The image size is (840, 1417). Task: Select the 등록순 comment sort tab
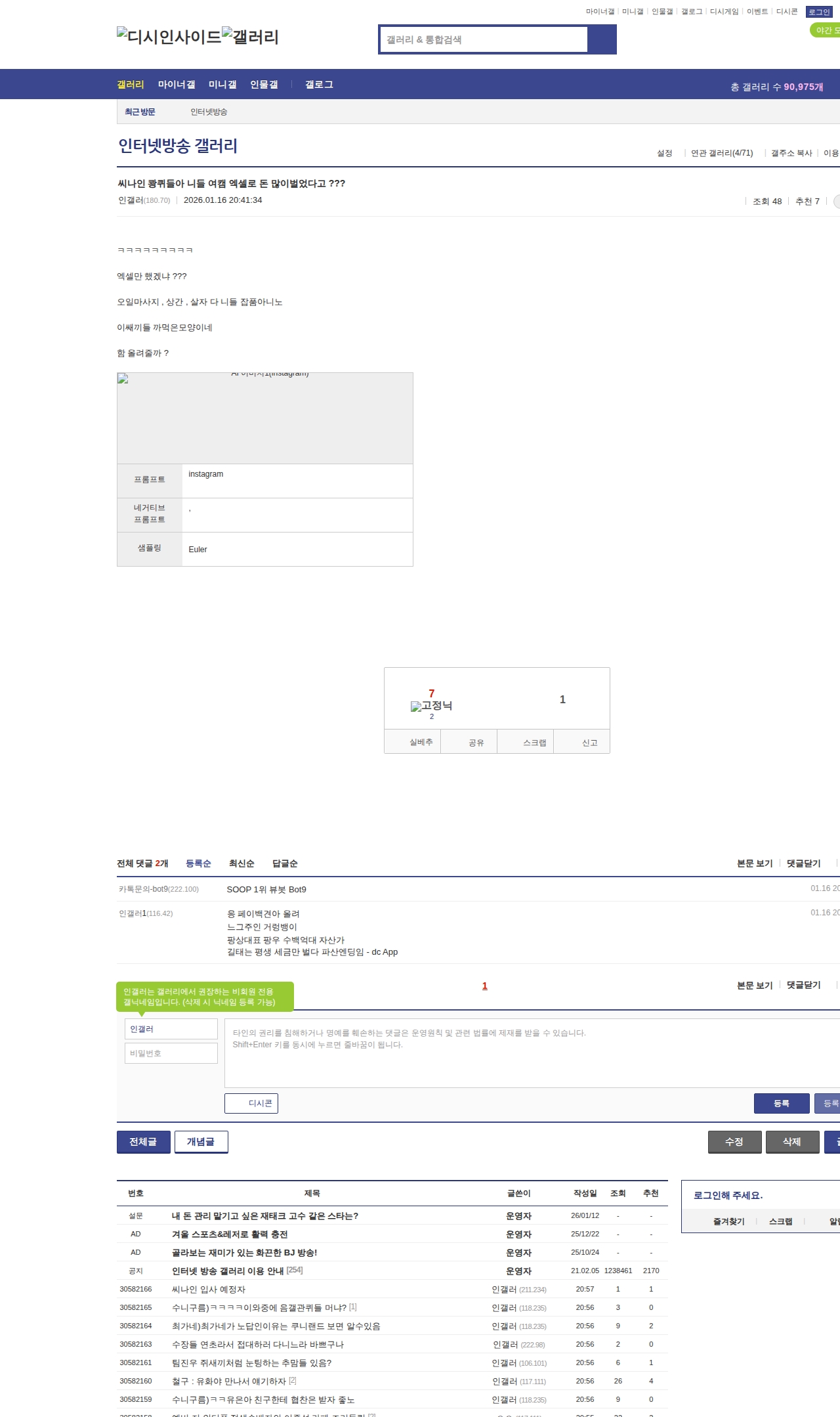coord(198,863)
